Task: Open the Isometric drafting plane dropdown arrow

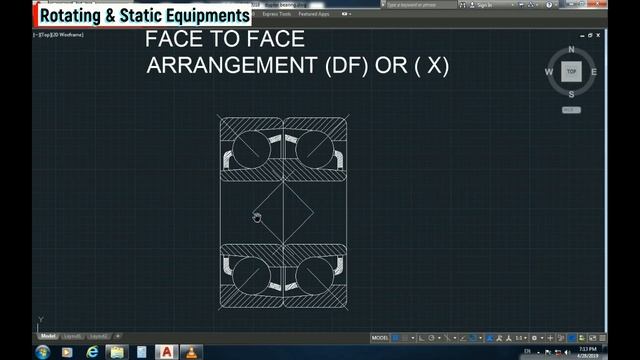Action: 455,338
